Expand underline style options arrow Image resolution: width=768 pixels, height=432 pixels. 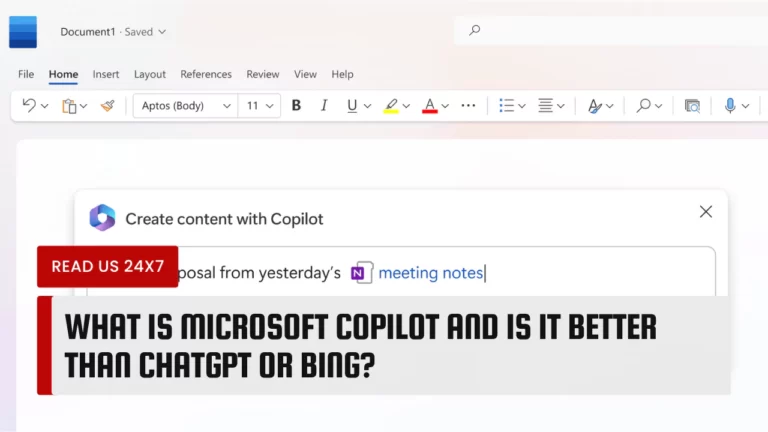tap(367, 106)
